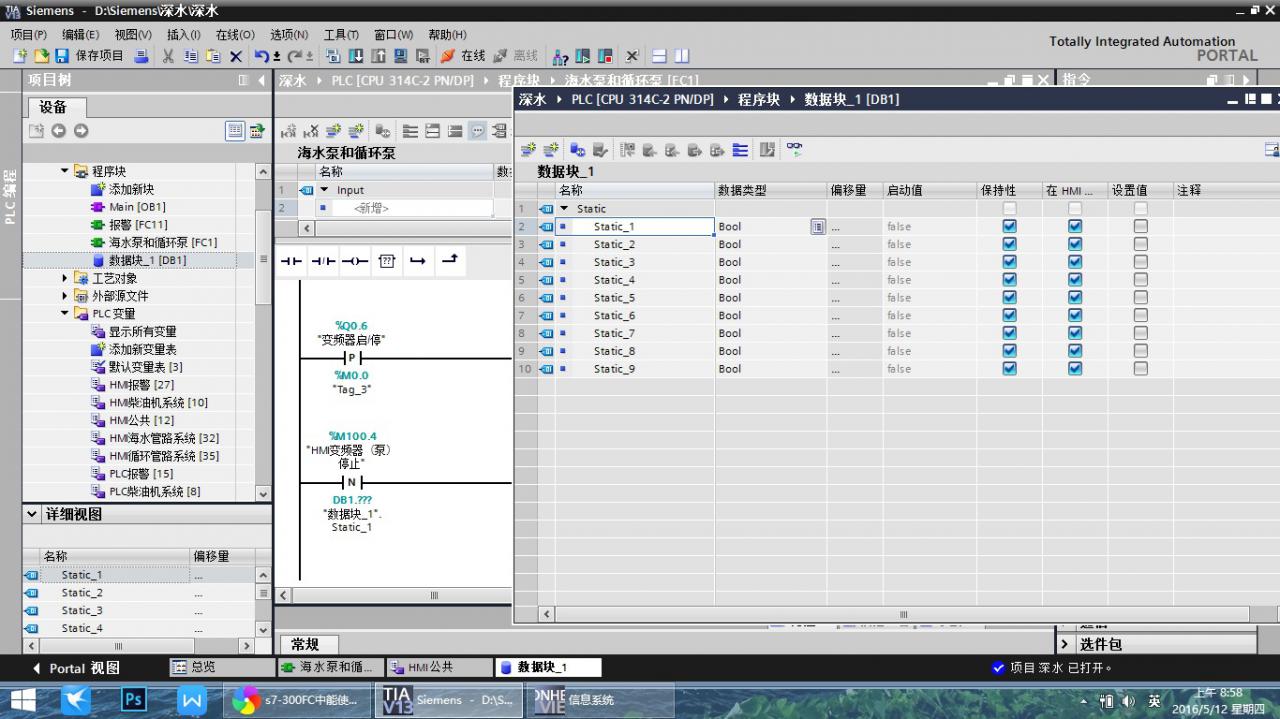Click the undo arrow icon
Viewport: 1280px width, 719px height.
[261, 56]
